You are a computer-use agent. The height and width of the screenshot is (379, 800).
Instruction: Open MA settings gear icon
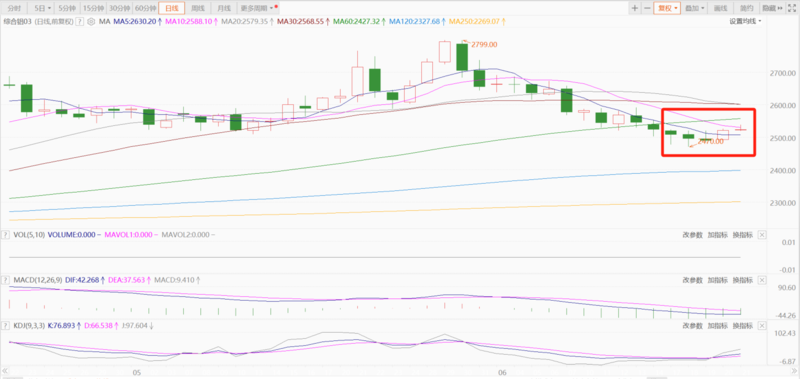point(91,21)
